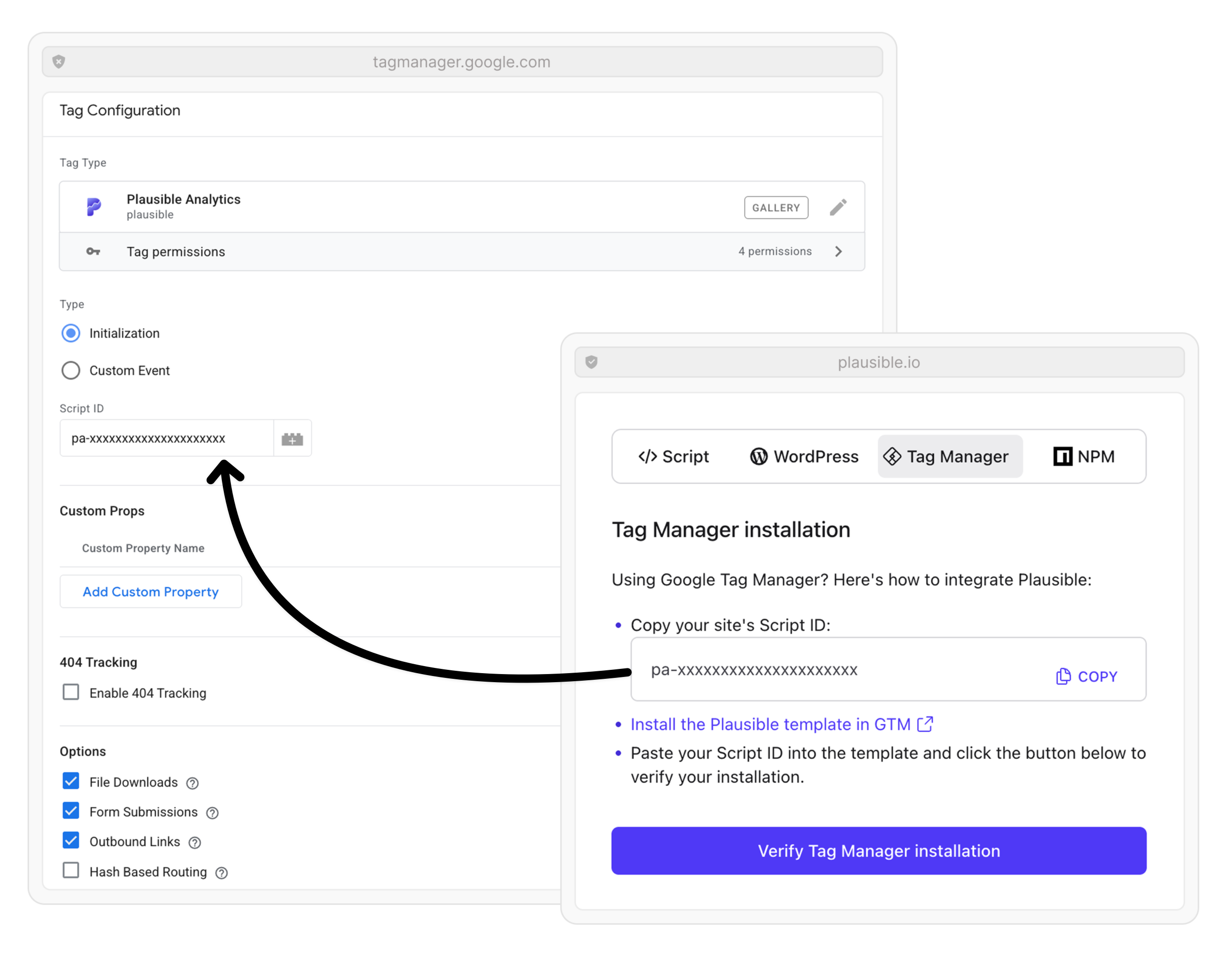Select the Custom Event radio button

[71, 371]
